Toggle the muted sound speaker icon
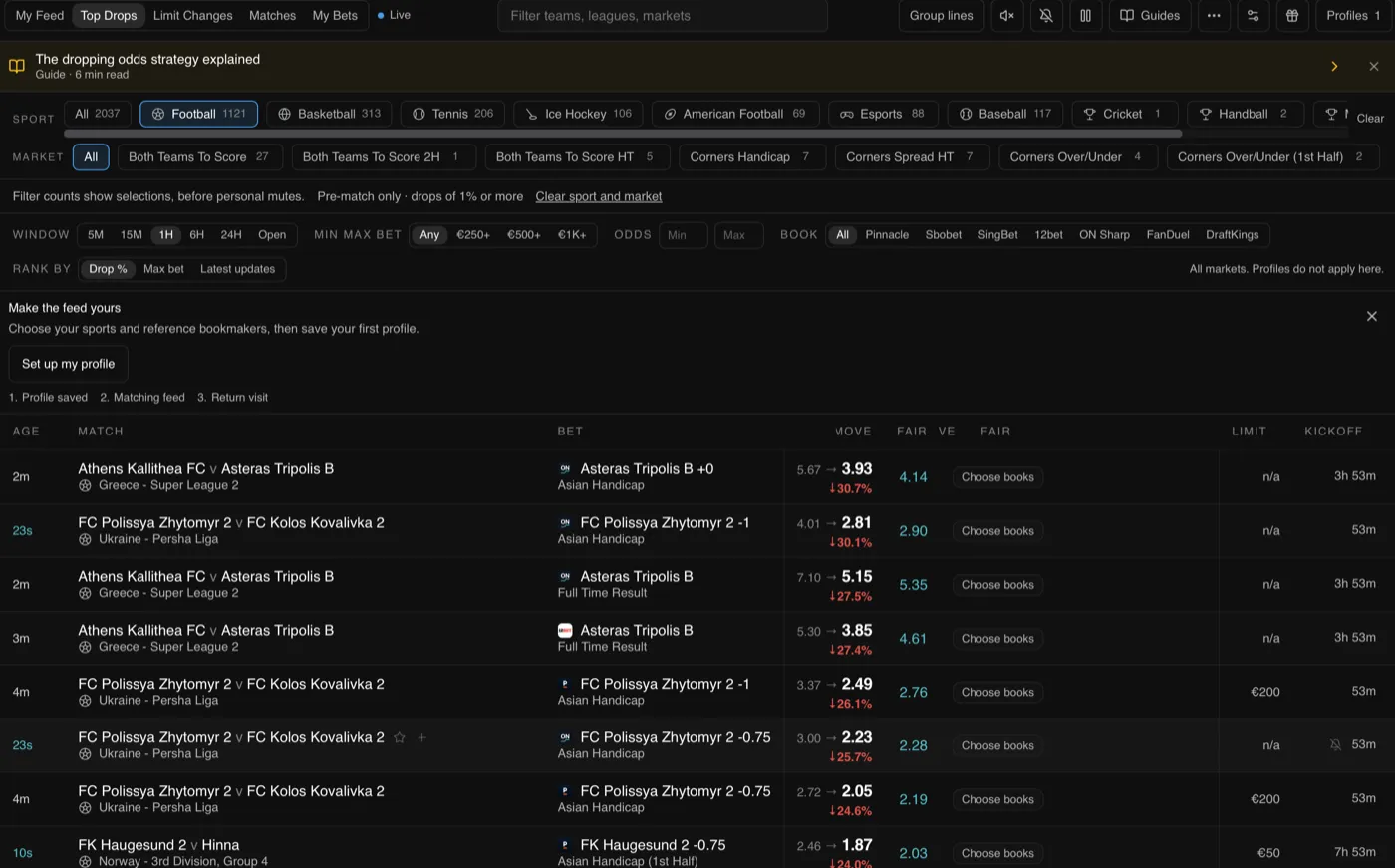The image size is (1395, 868). coord(1007,16)
